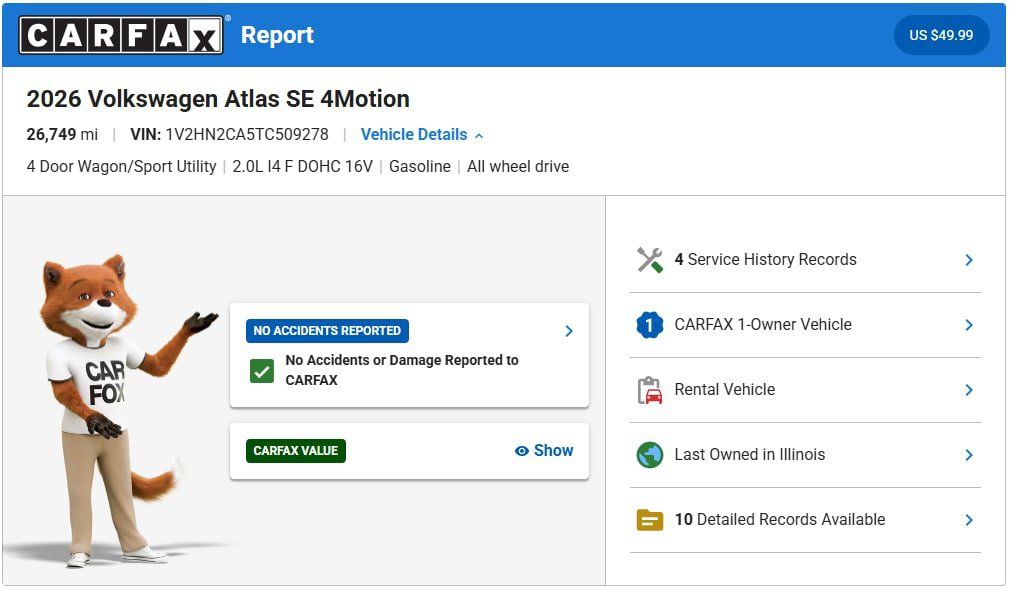Open 10 Detailed Records Available
Screen dimensions: 1009x590
[x=804, y=520]
